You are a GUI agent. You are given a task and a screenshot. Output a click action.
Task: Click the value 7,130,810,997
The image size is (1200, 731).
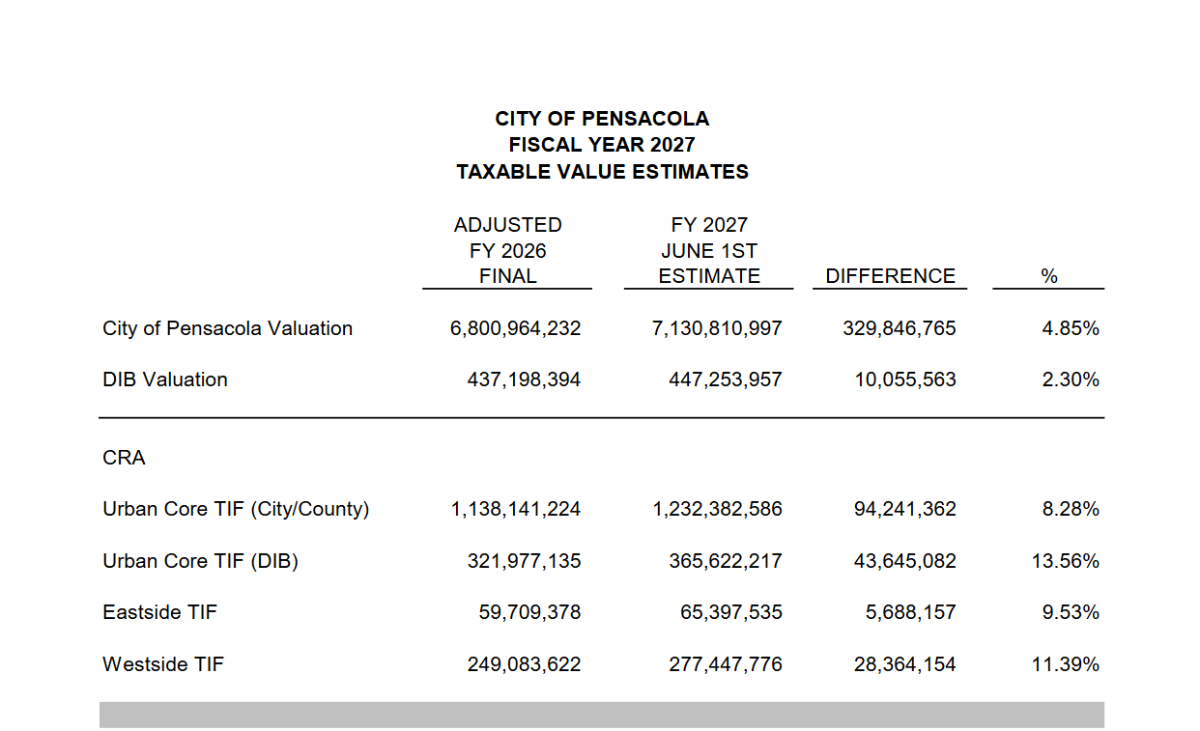pyautogui.click(x=717, y=328)
